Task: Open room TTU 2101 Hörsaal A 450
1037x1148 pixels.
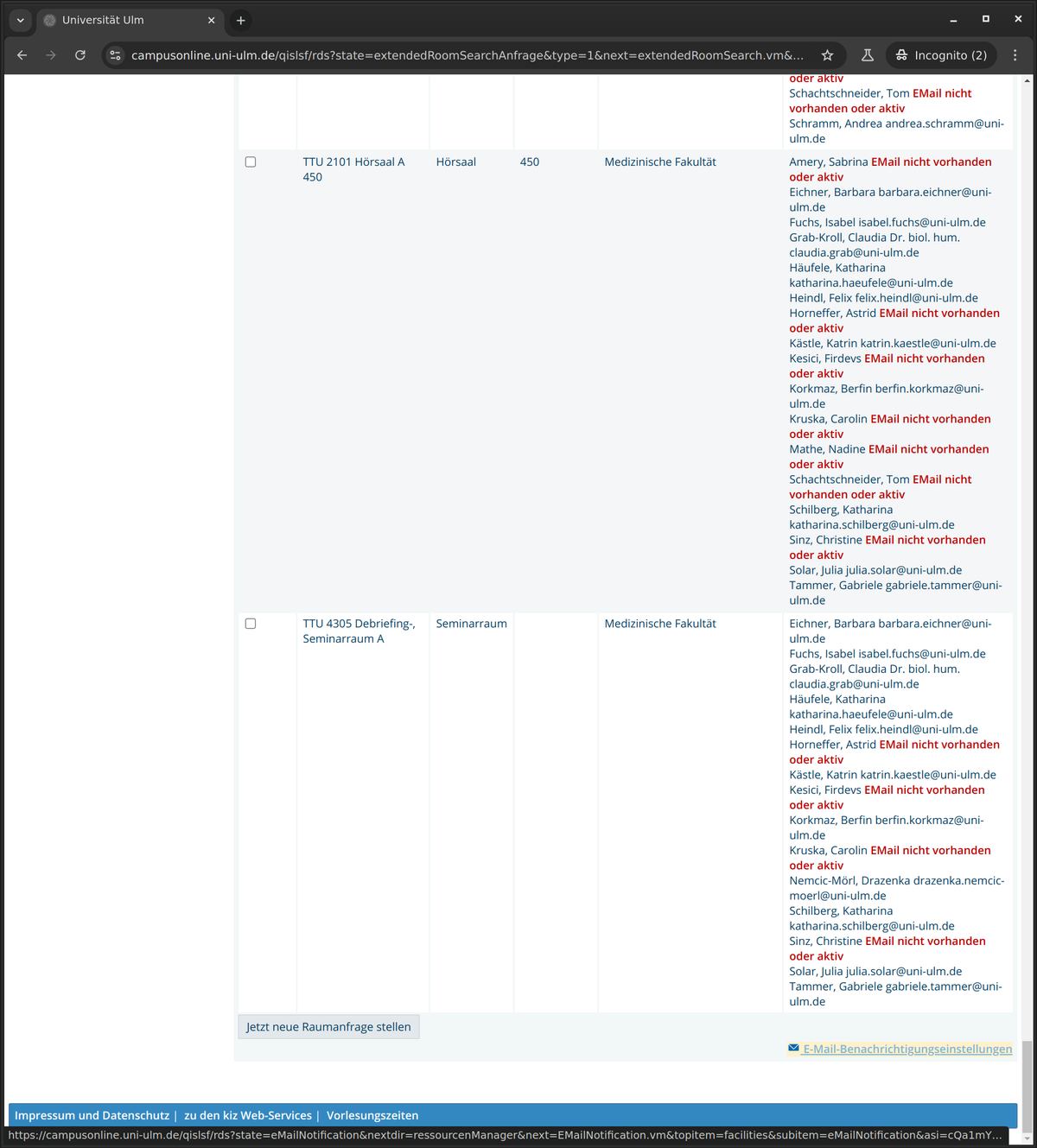Action: [353, 169]
